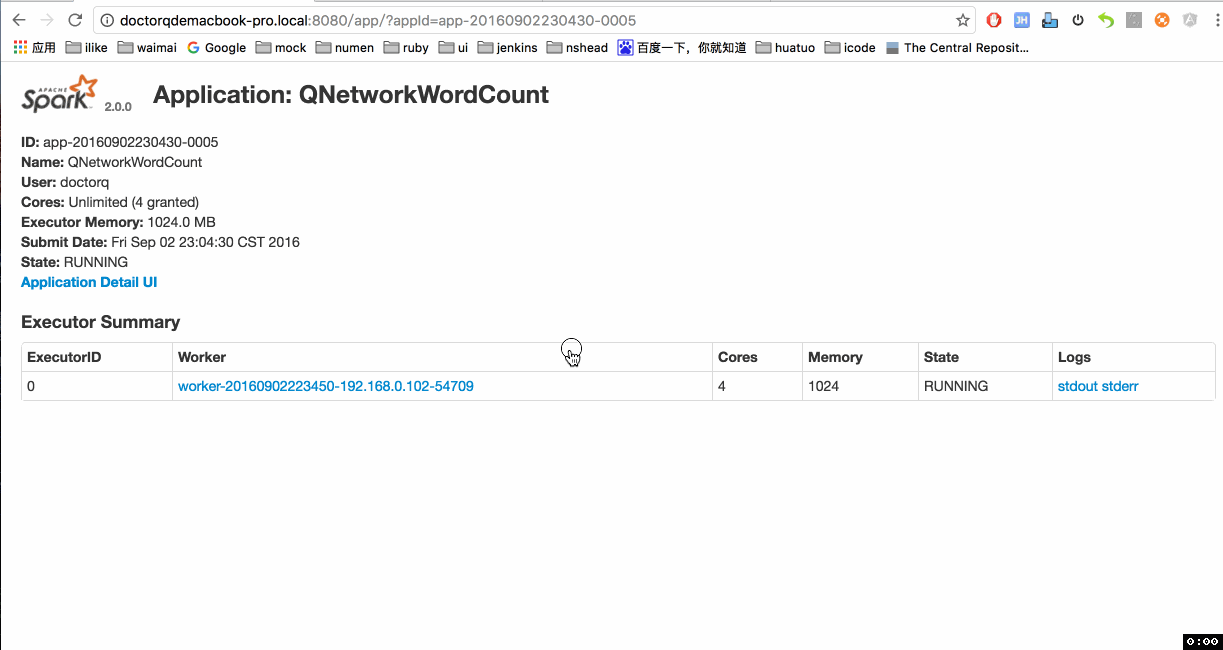The width and height of the screenshot is (1223, 650).
Task: Open the Google bookmark
Action: point(216,47)
